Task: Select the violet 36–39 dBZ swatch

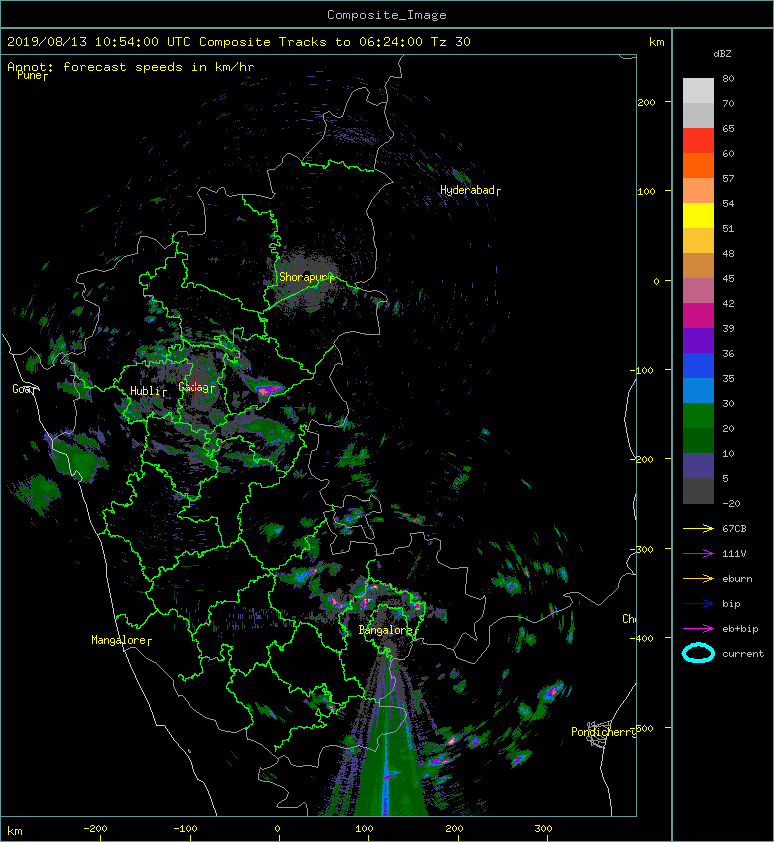Action: (698, 340)
